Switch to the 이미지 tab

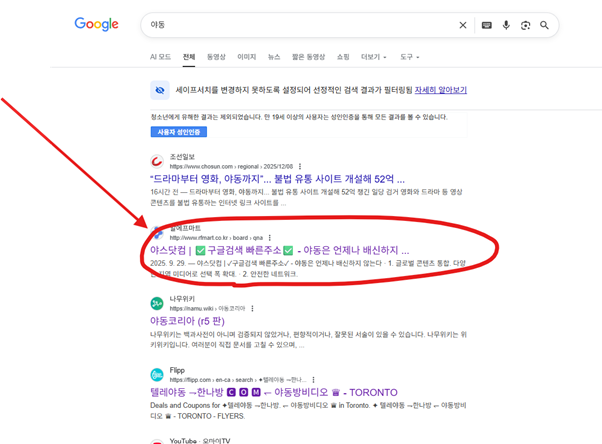point(246,57)
